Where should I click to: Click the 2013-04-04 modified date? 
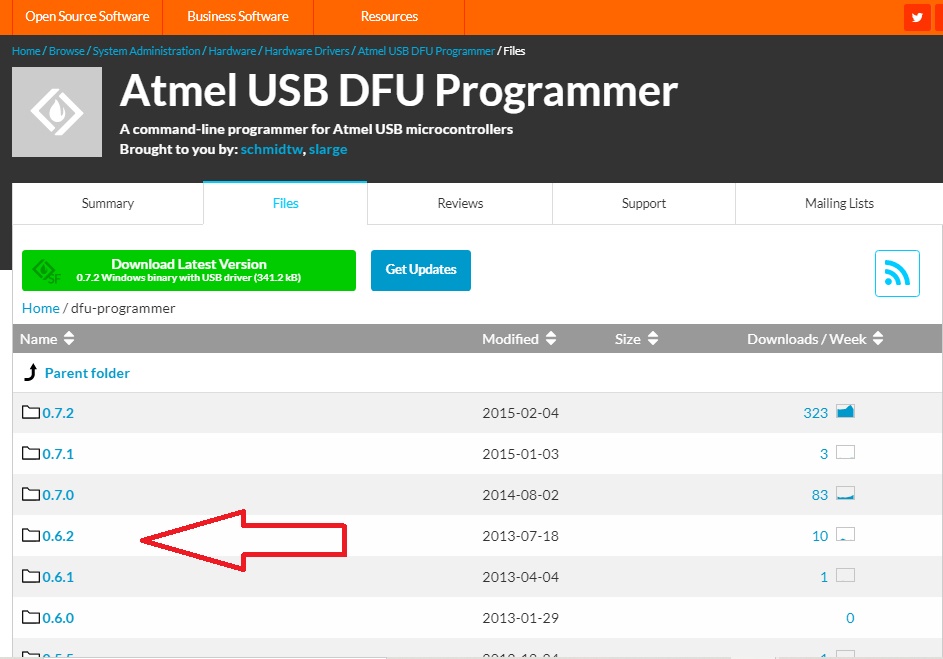(x=520, y=577)
